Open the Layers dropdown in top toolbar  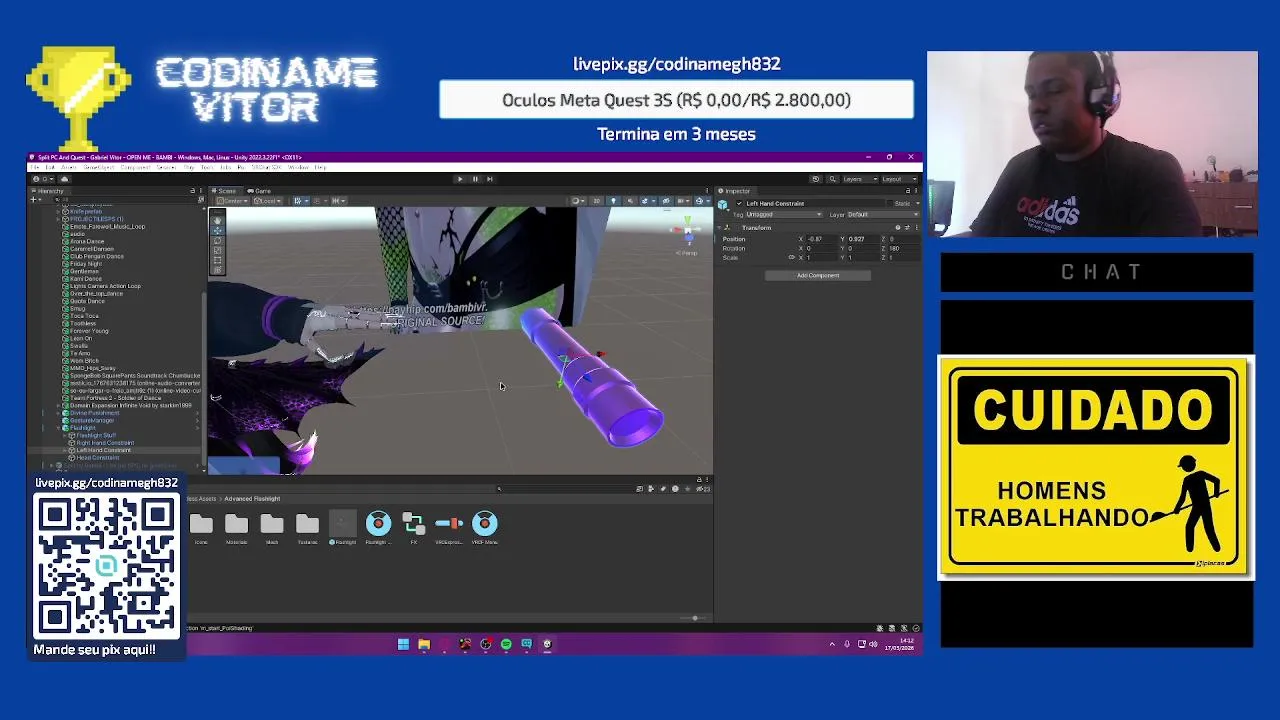[x=860, y=179]
